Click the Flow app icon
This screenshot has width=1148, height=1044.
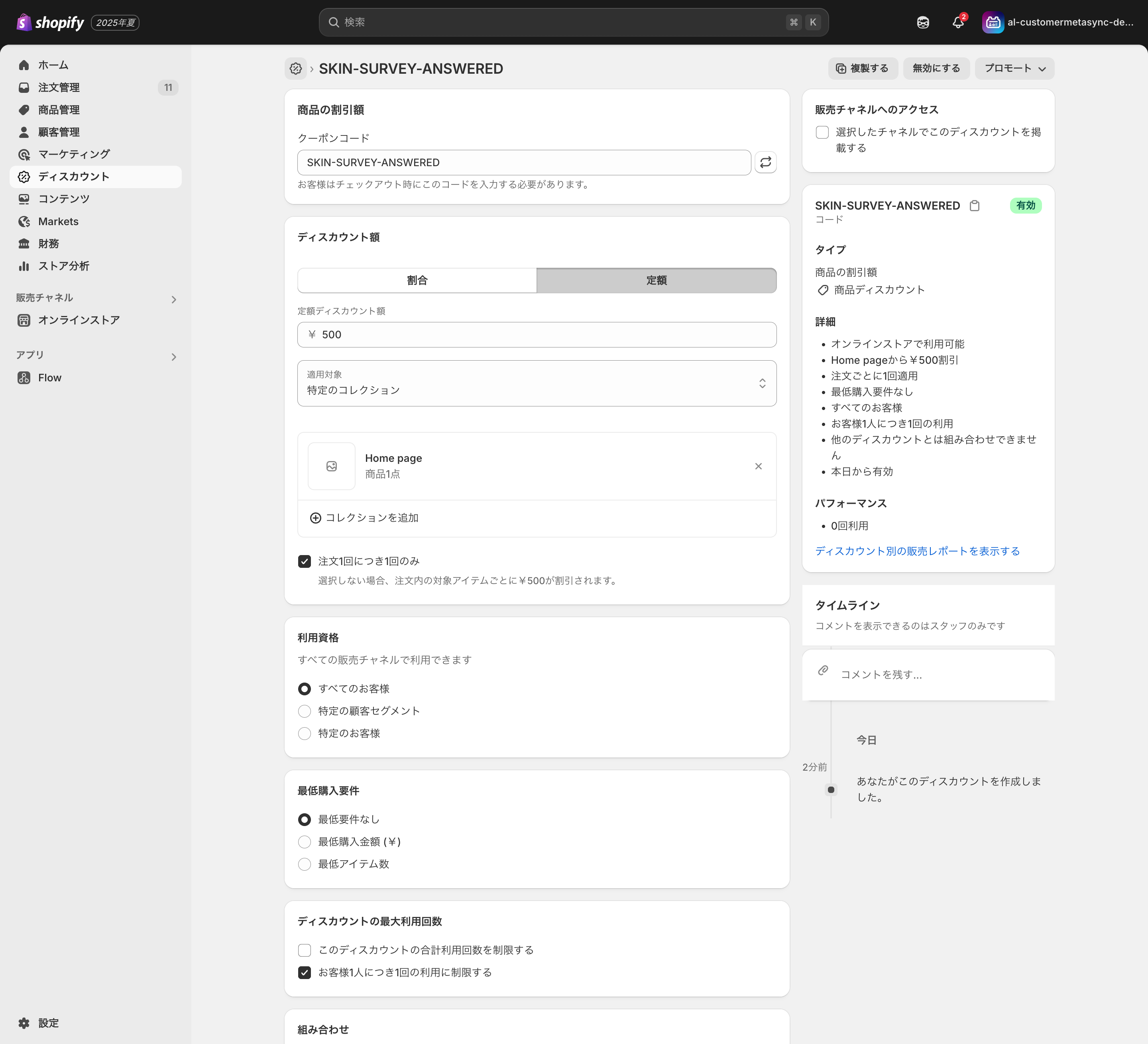(x=24, y=377)
